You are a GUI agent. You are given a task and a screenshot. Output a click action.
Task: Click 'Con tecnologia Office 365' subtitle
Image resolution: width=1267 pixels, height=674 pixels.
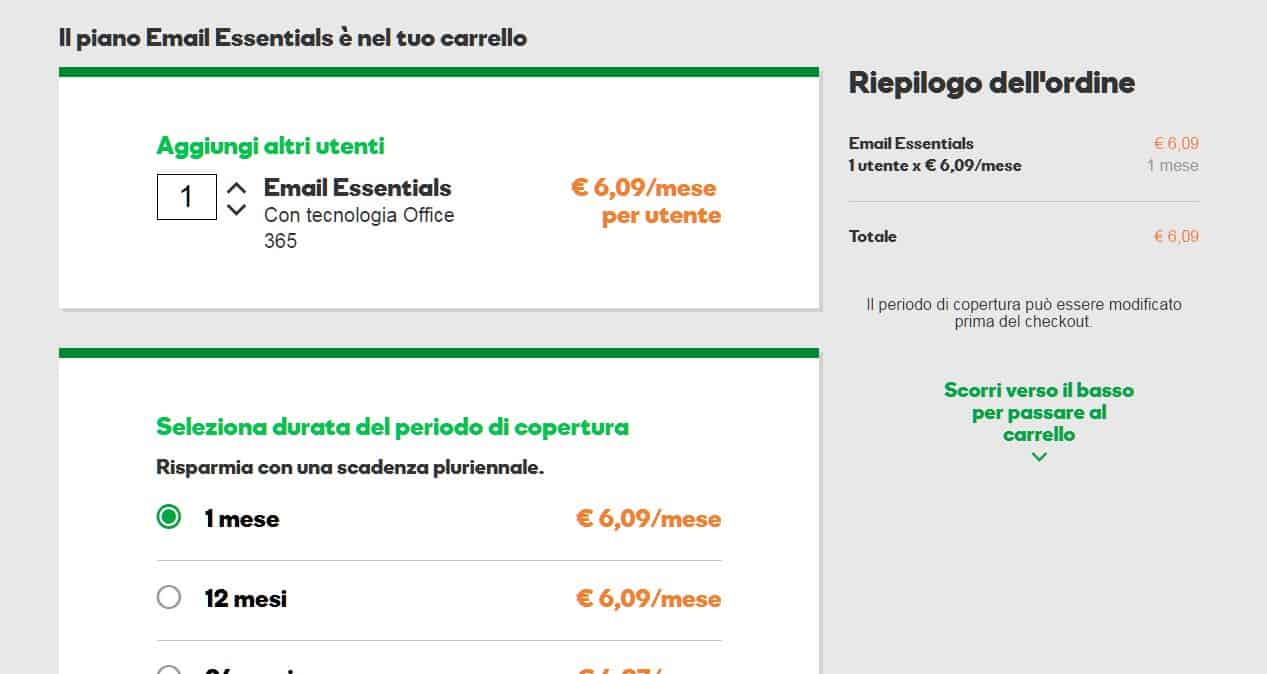(x=359, y=227)
